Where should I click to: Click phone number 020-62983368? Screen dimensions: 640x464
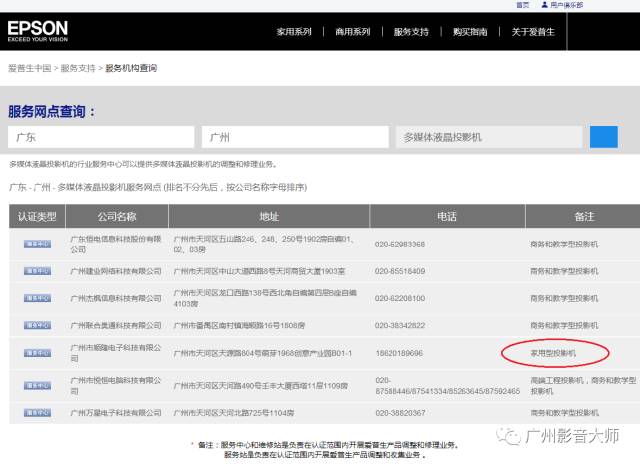[400, 244]
